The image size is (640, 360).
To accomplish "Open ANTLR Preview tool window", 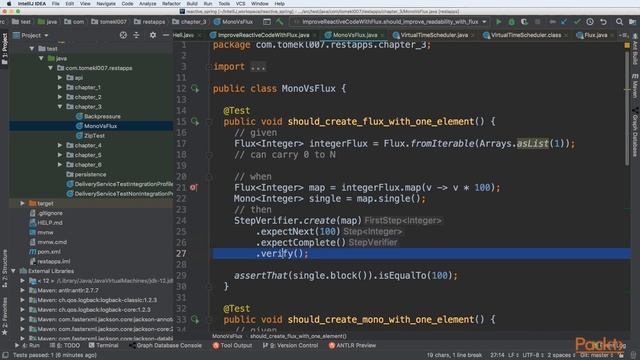I will 352,346.
